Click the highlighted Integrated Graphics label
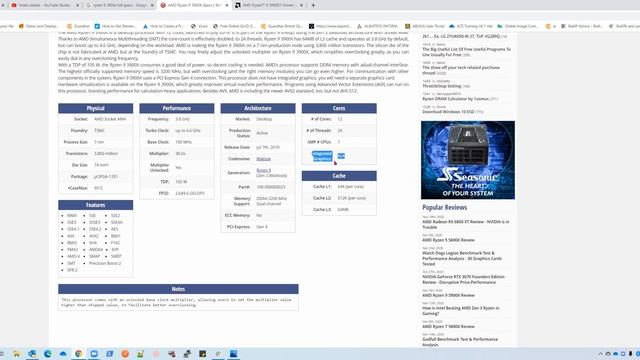The image size is (640, 360). (x=322, y=156)
